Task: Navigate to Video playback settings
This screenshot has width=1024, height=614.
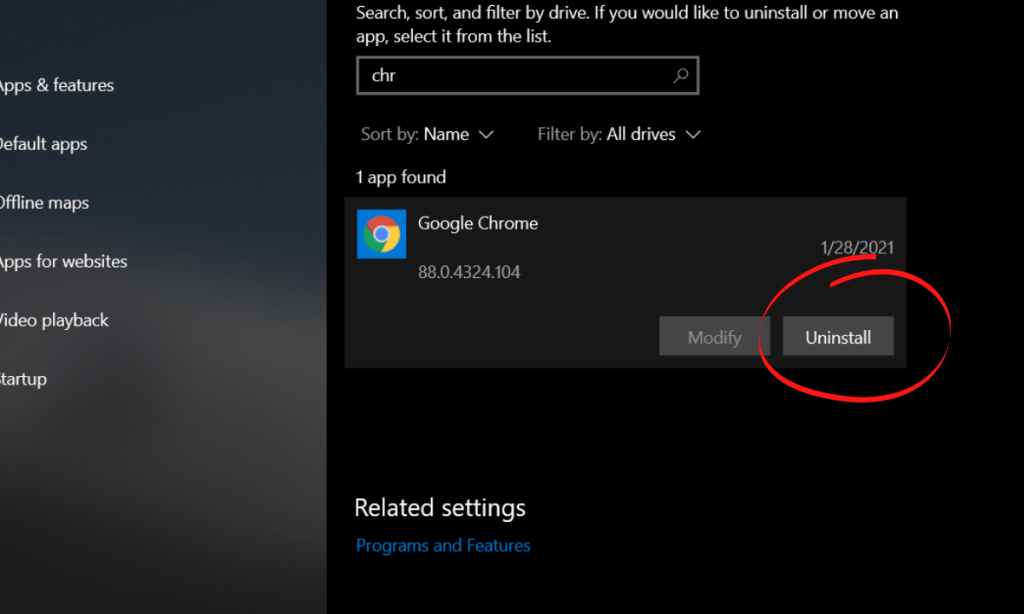Action: click(53, 321)
